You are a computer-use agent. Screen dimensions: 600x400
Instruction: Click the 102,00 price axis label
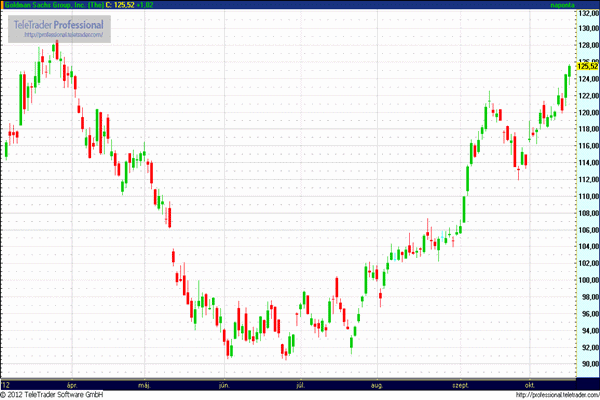(589, 263)
